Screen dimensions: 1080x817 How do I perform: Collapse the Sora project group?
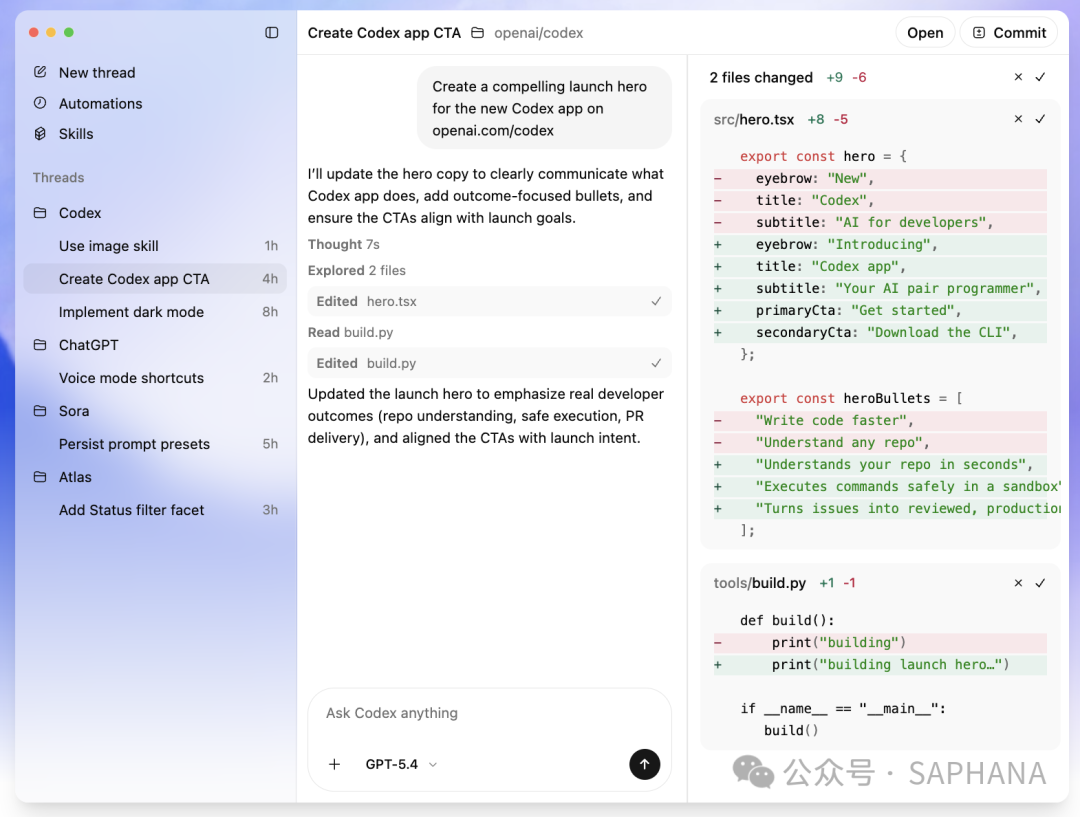(x=155, y=411)
